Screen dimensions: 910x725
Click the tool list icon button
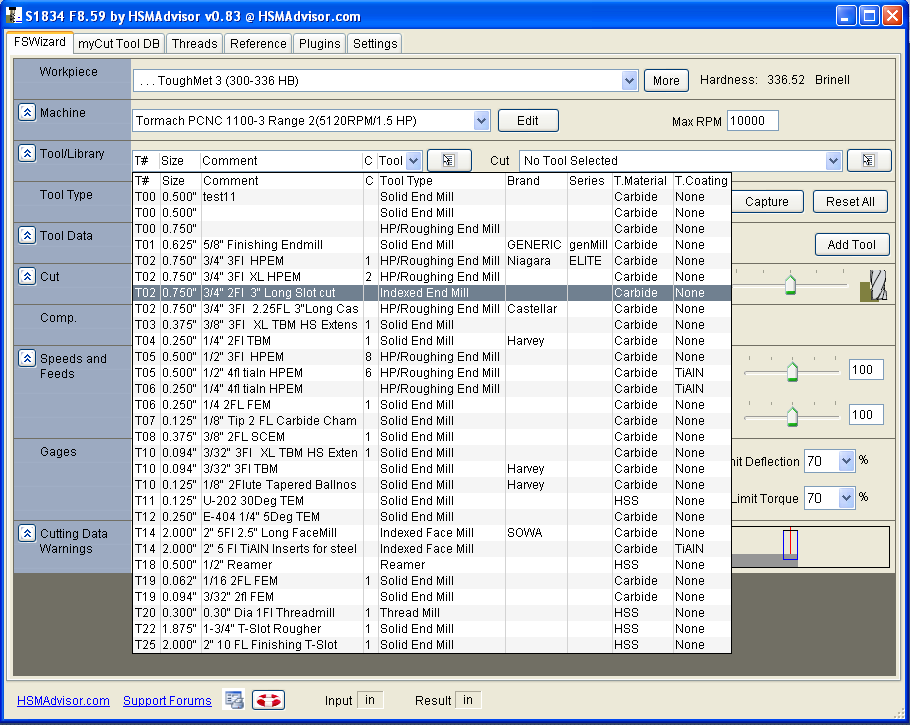(x=449, y=161)
